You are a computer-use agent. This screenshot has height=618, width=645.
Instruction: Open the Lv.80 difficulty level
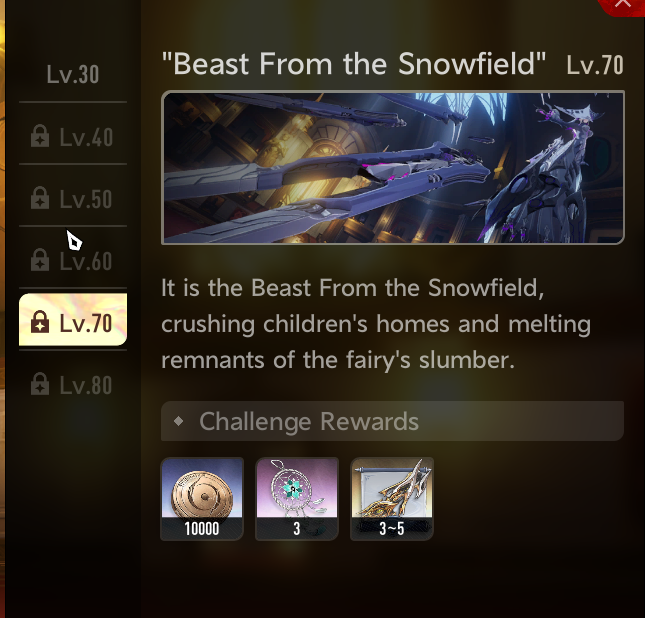(x=73, y=385)
